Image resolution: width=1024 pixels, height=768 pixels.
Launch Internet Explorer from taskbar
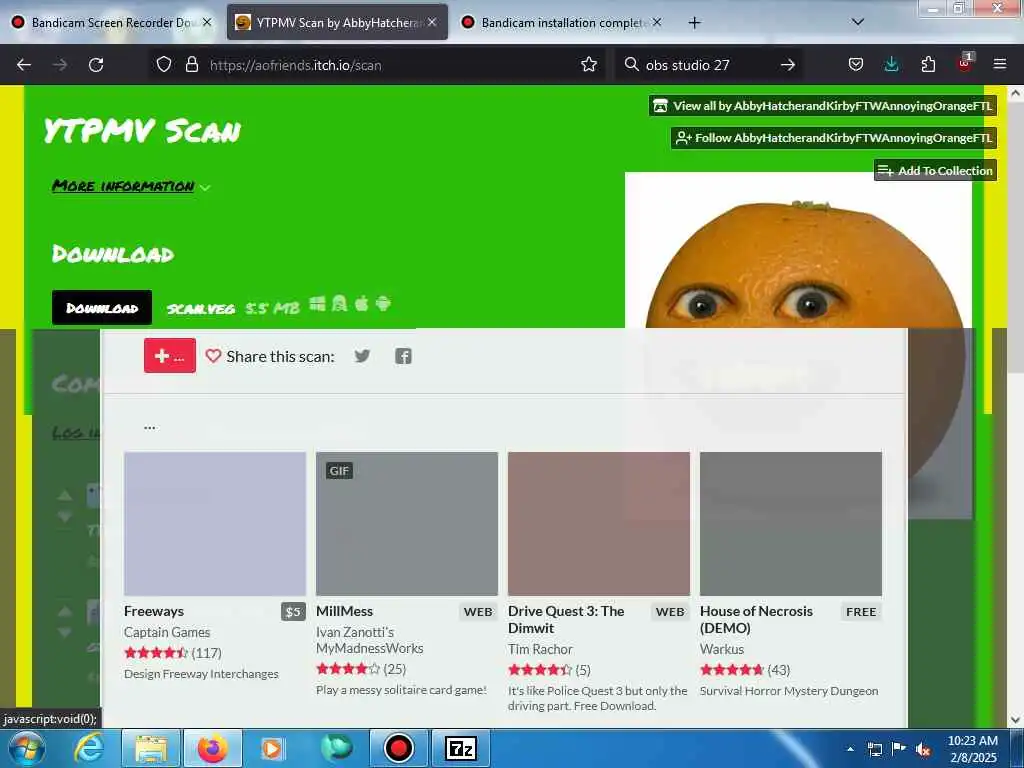pos(88,748)
